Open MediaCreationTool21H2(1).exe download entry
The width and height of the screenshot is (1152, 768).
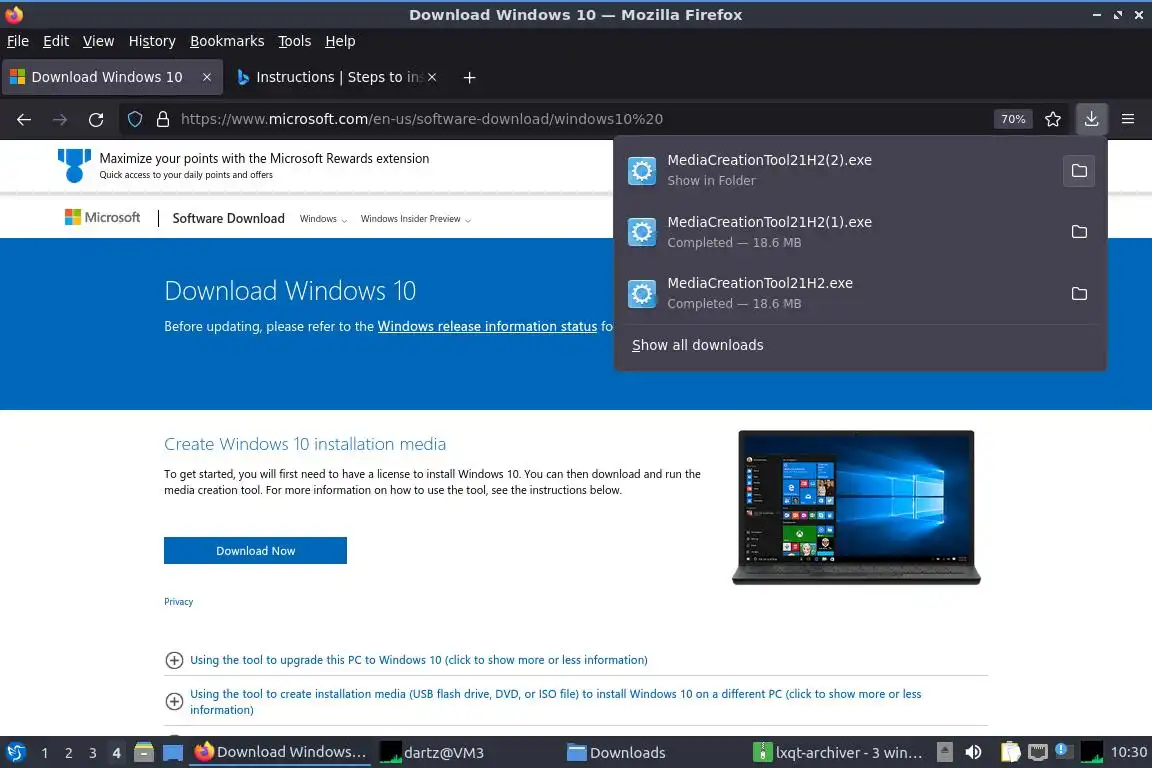coord(838,232)
